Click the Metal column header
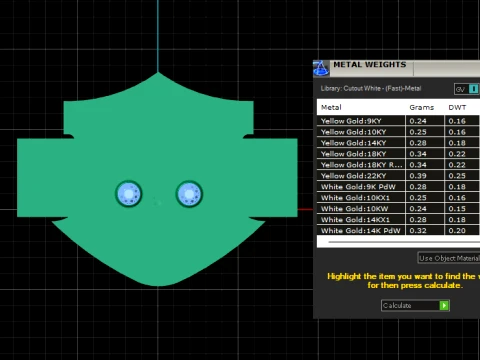This screenshot has width=480, height=360. (331, 107)
